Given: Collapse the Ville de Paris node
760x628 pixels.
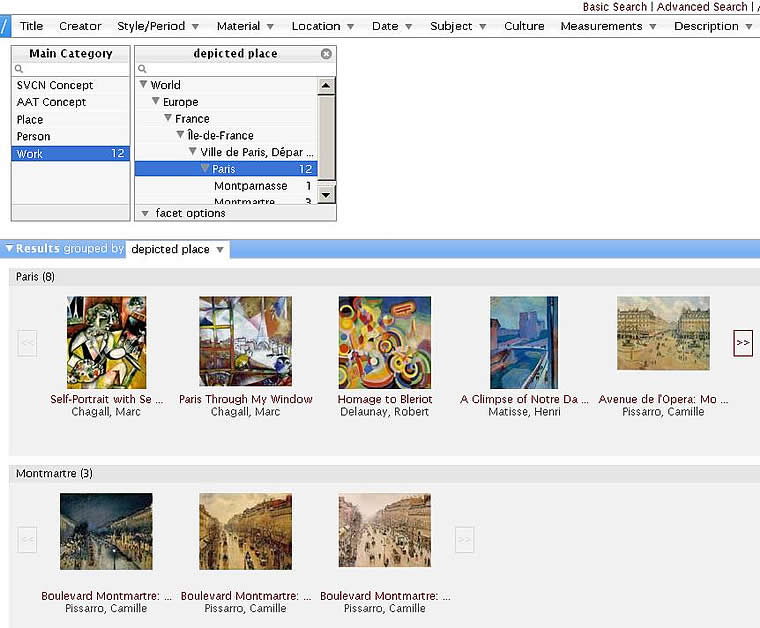Looking at the screenshot, I should click(x=192, y=151).
